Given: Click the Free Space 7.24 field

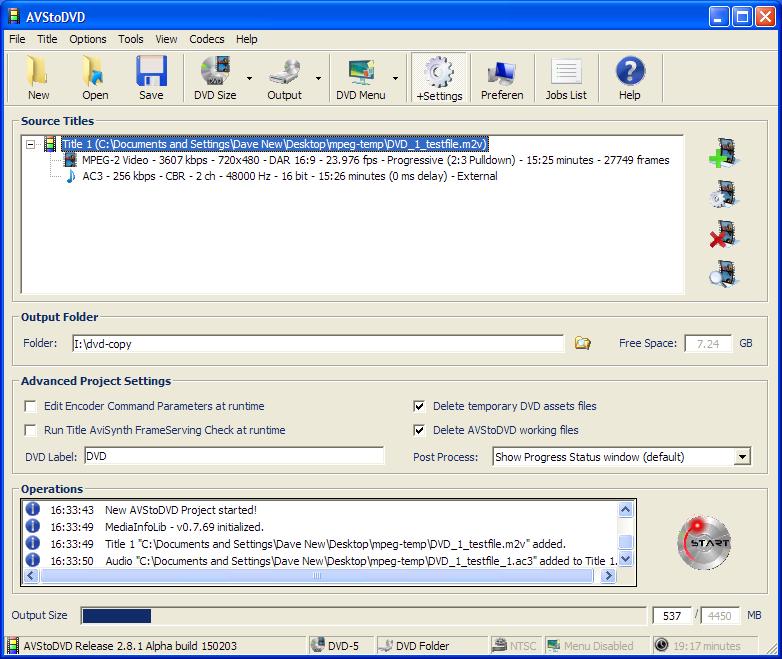Looking at the screenshot, I should (708, 343).
